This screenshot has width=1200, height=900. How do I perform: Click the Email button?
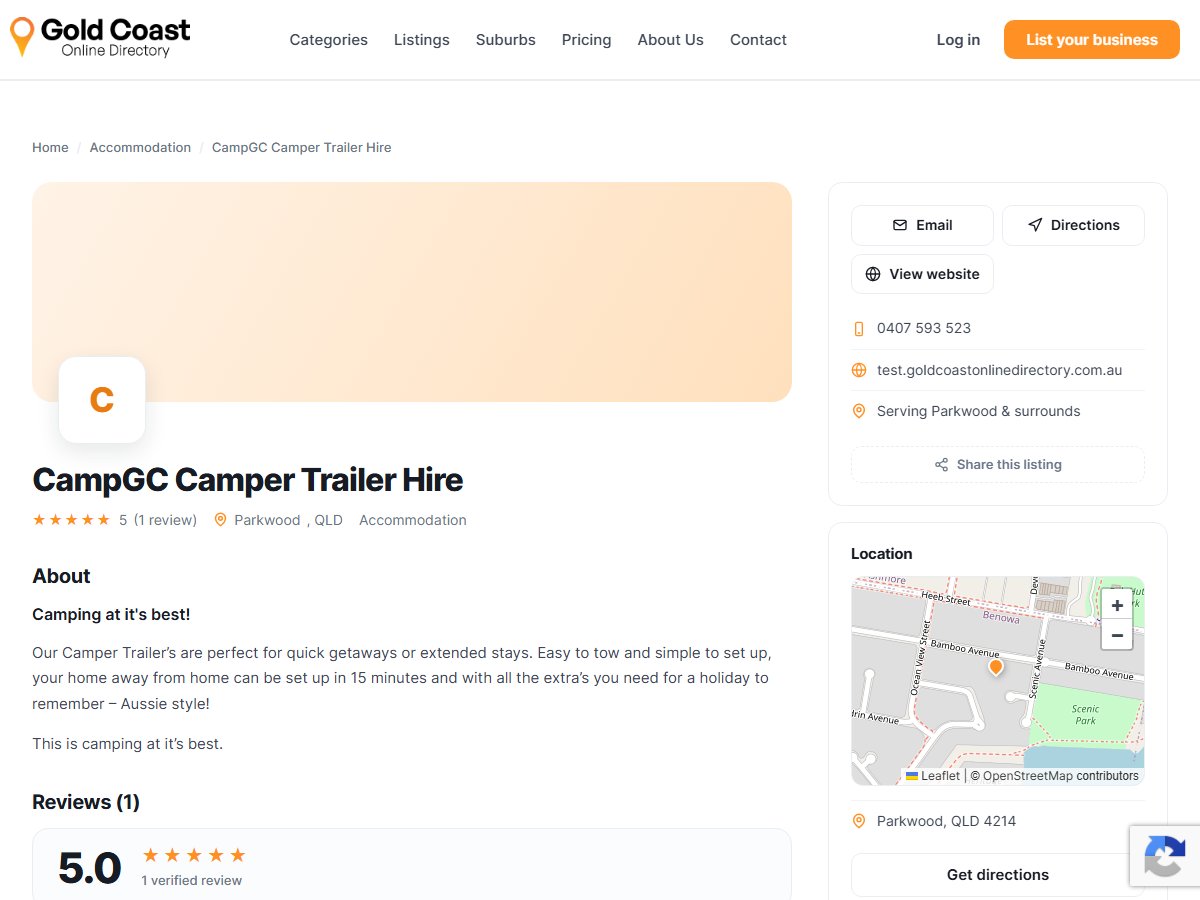pos(922,225)
